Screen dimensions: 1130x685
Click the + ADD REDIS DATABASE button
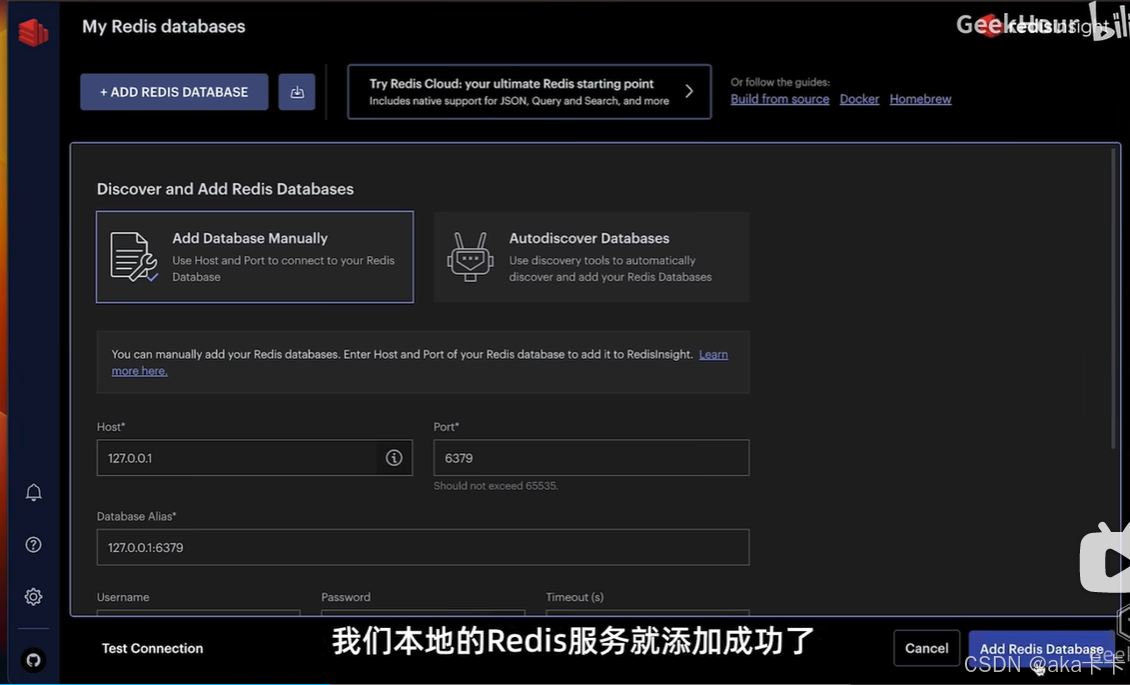click(x=174, y=91)
